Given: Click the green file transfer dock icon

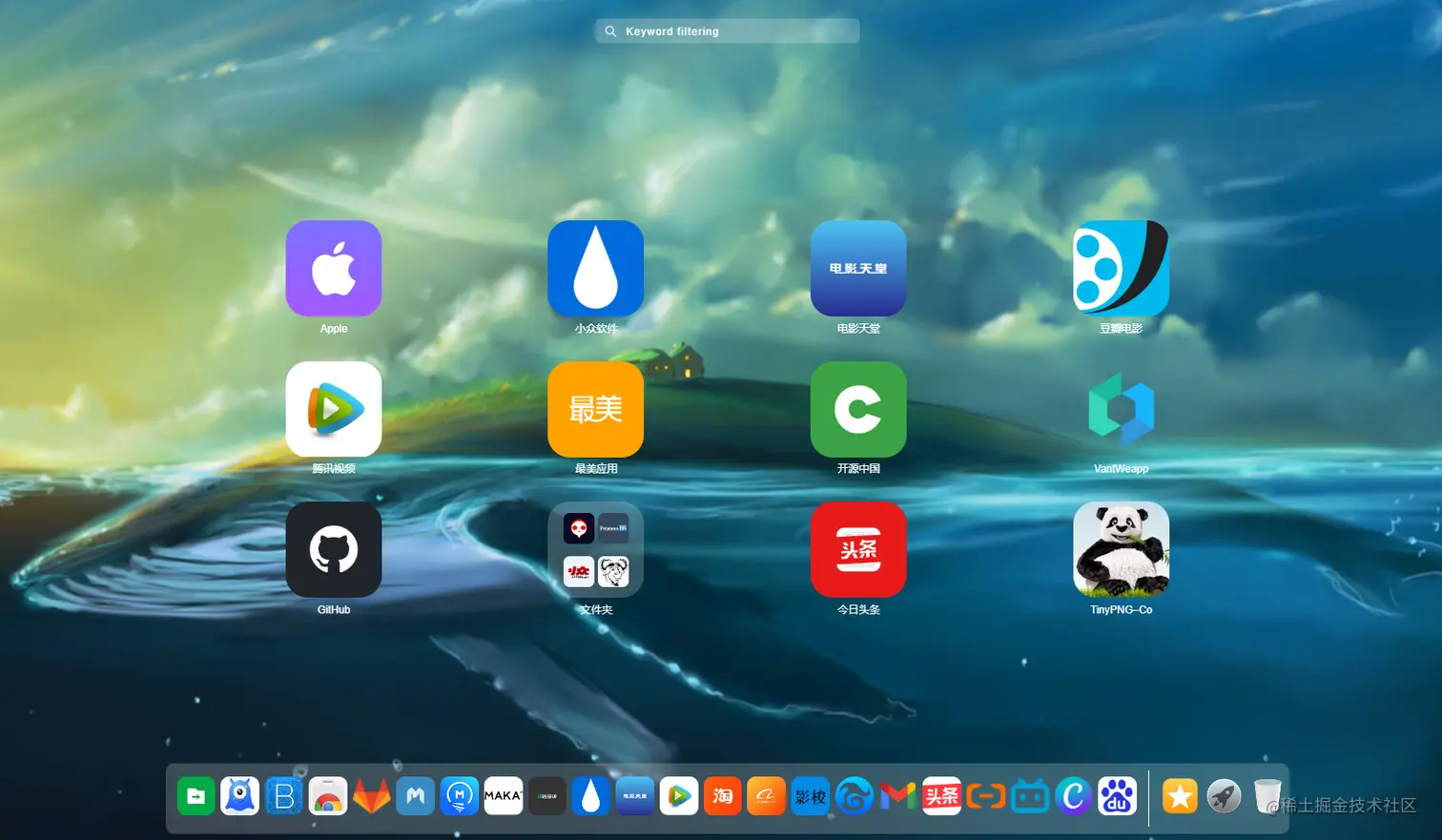Looking at the screenshot, I should point(196,796).
